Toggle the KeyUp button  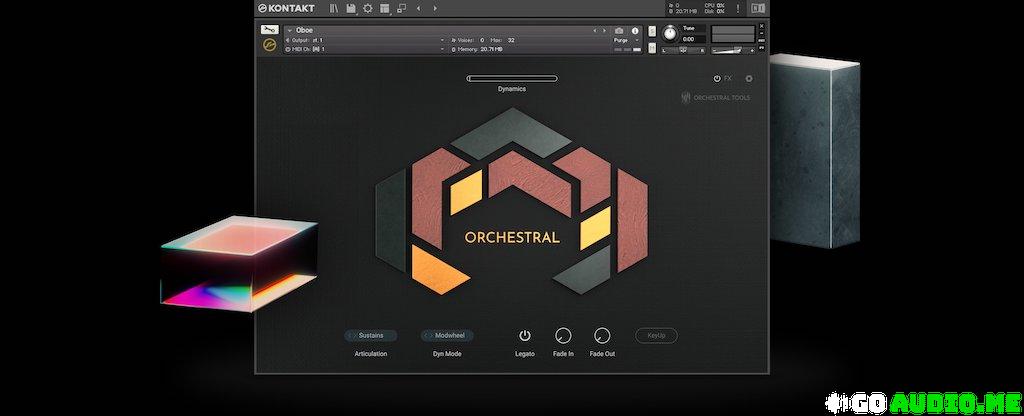pos(656,336)
